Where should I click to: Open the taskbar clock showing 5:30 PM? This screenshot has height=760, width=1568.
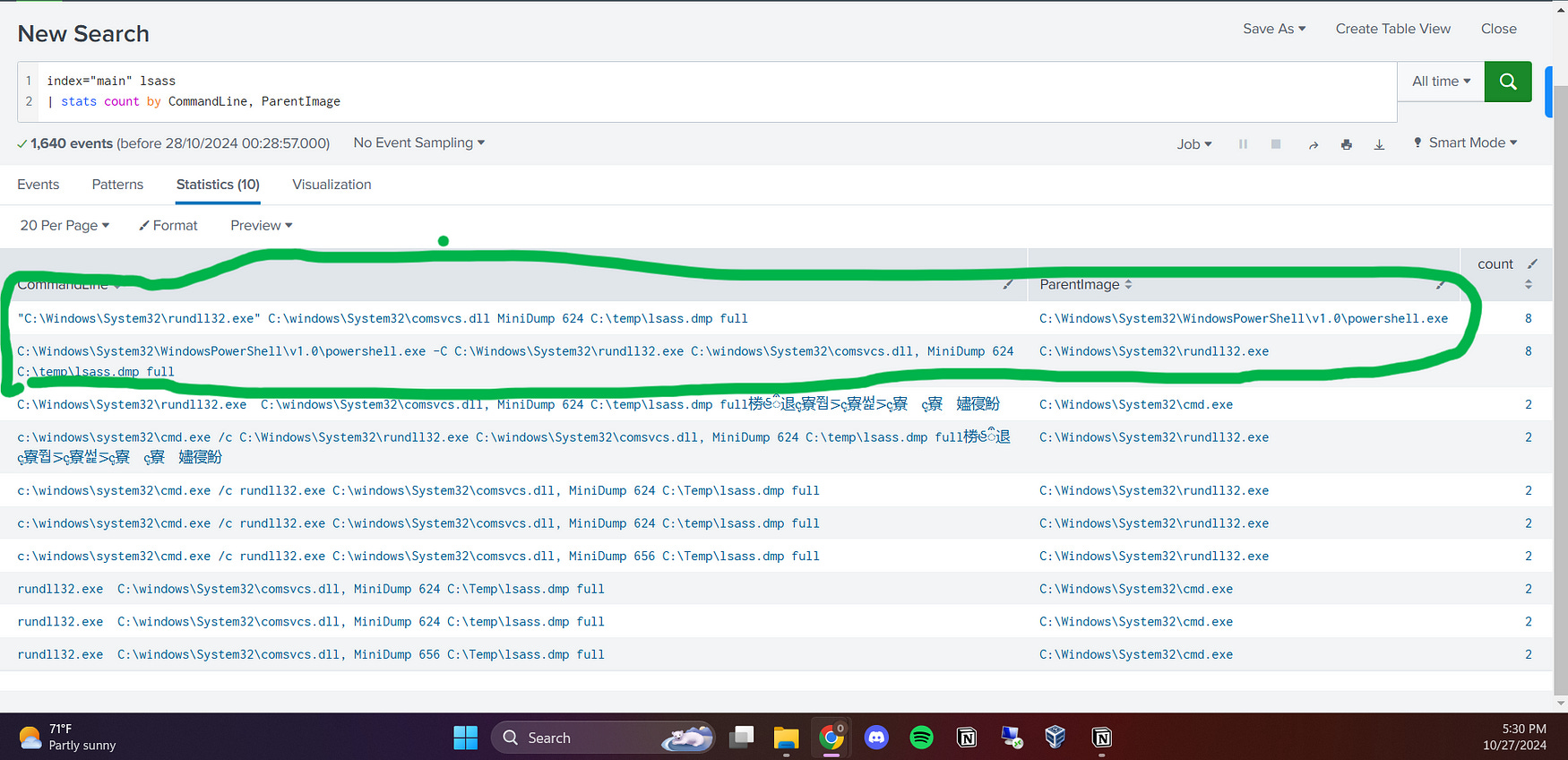tap(1514, 737)
